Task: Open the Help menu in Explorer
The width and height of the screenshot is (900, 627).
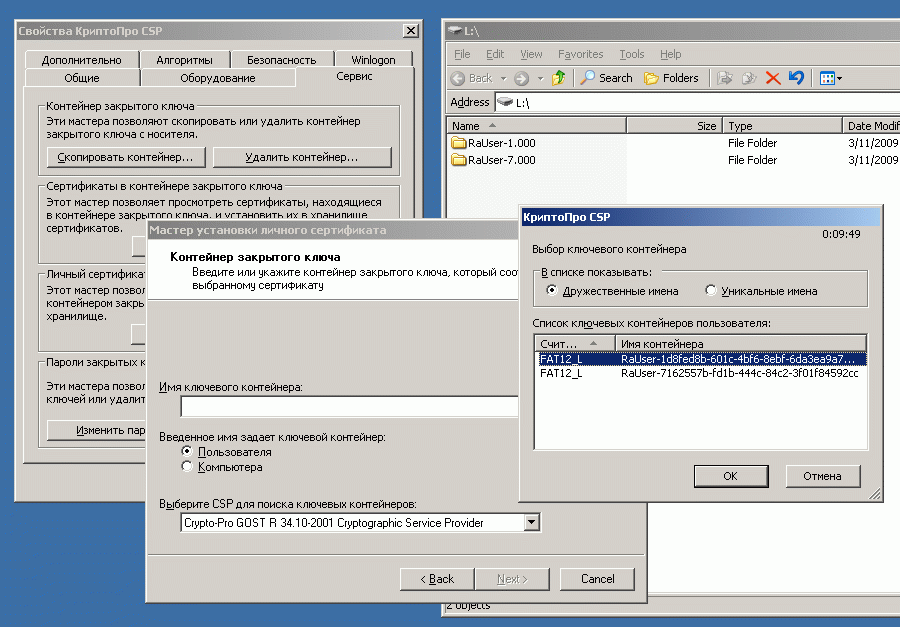Action: point(670,54)
